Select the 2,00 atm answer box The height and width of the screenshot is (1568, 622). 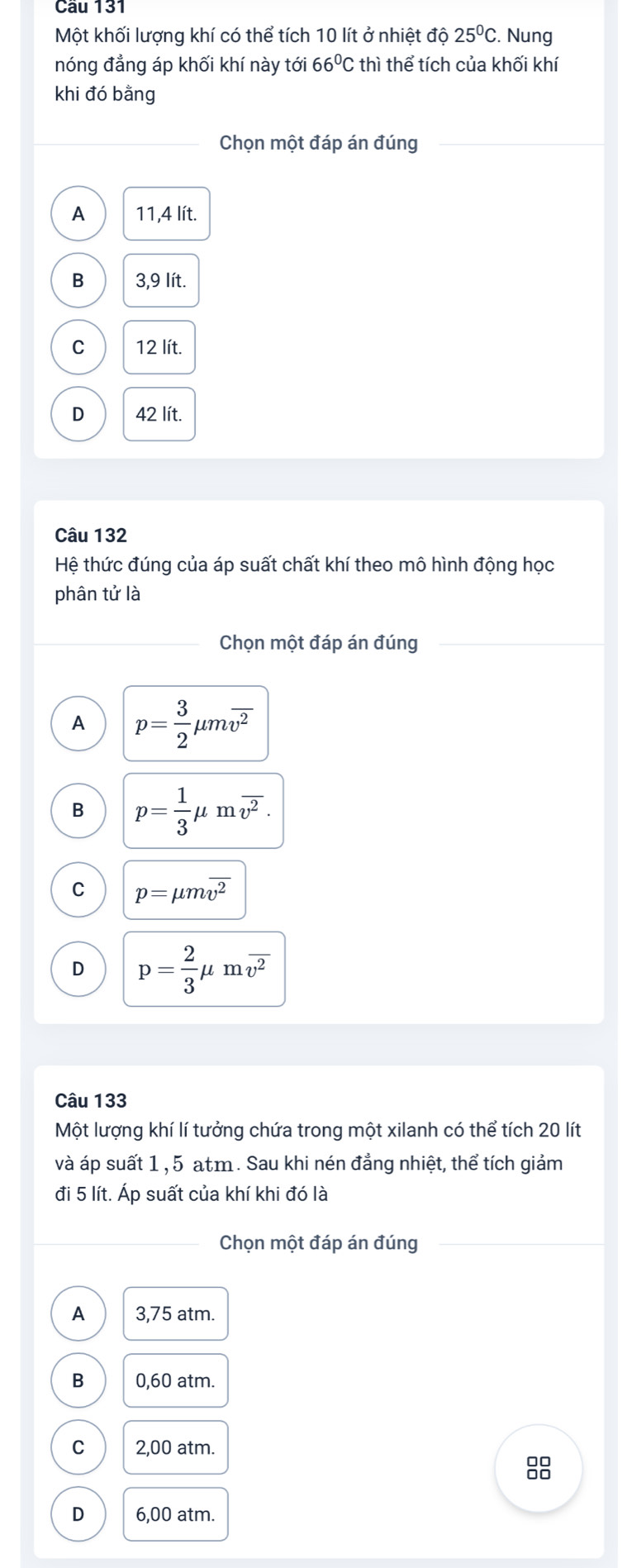pyautogui.click(x=176, y=1447)
